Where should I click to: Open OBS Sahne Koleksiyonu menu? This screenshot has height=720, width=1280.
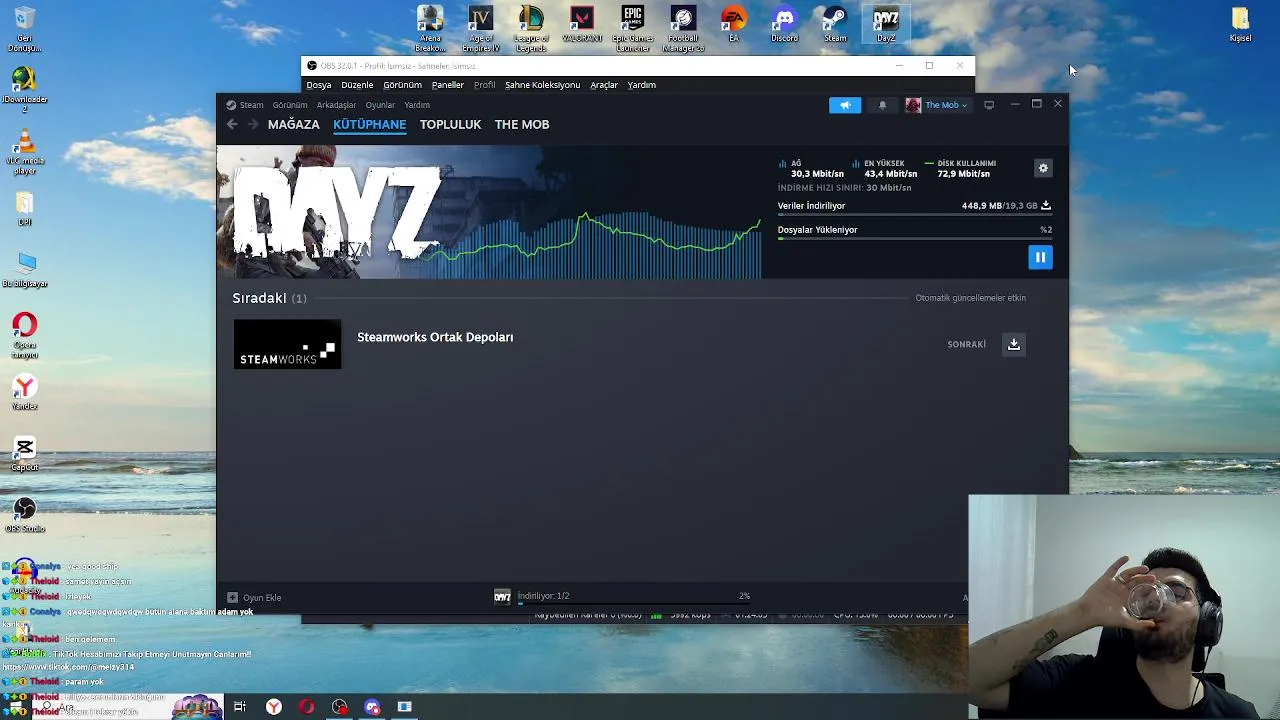(542, 85)
